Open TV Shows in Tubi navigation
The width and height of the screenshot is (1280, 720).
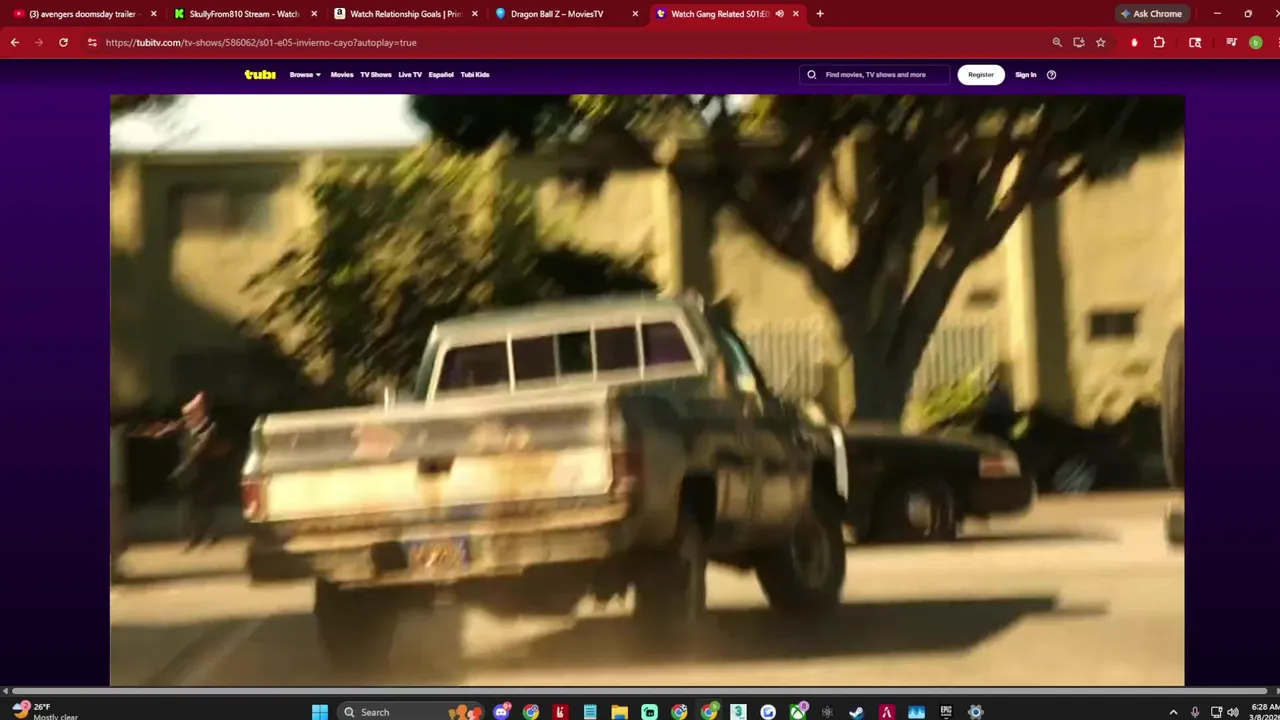click(x=376, y=75)
